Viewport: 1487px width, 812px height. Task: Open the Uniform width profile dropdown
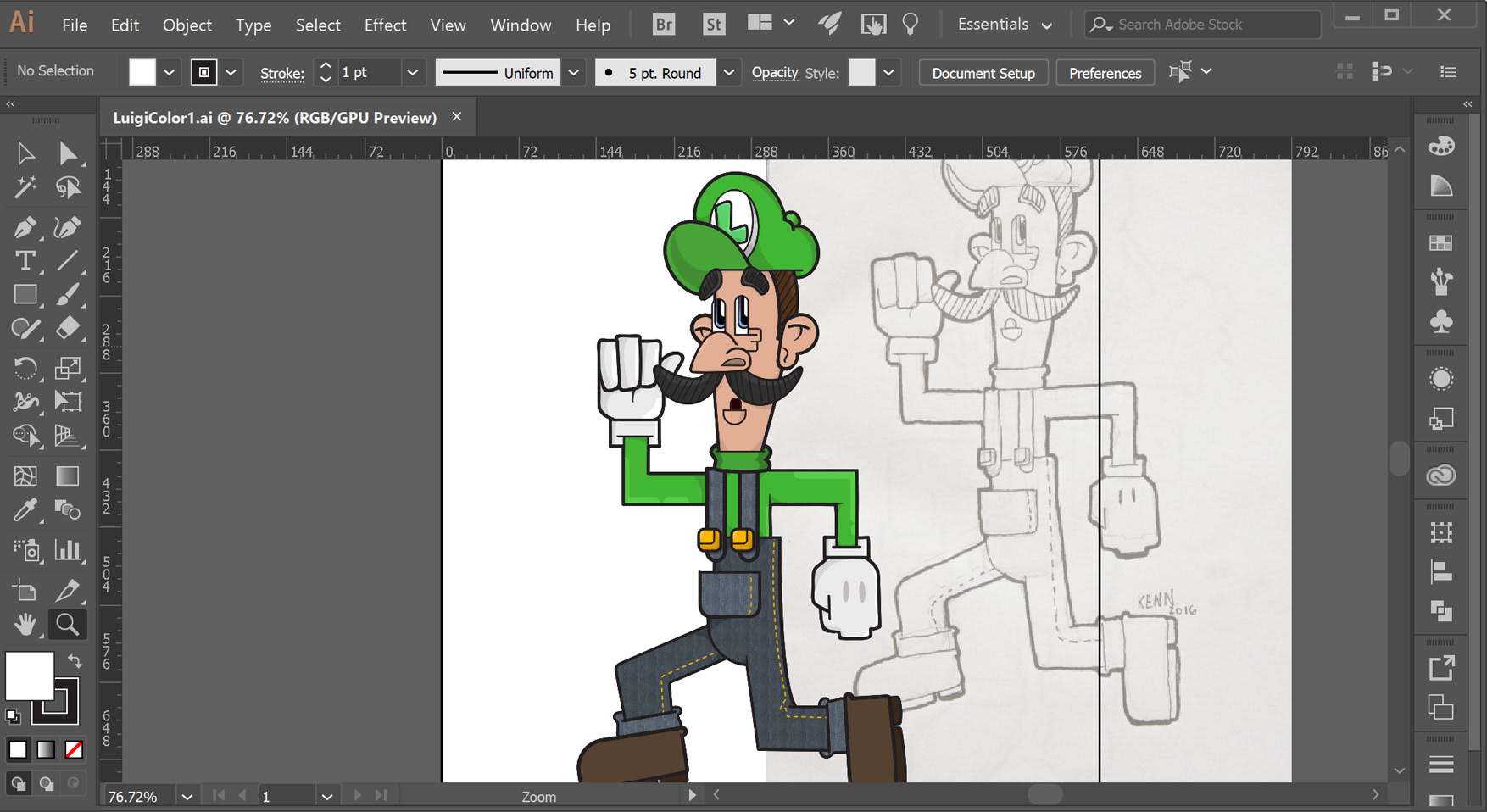click(x=574, y=72)
